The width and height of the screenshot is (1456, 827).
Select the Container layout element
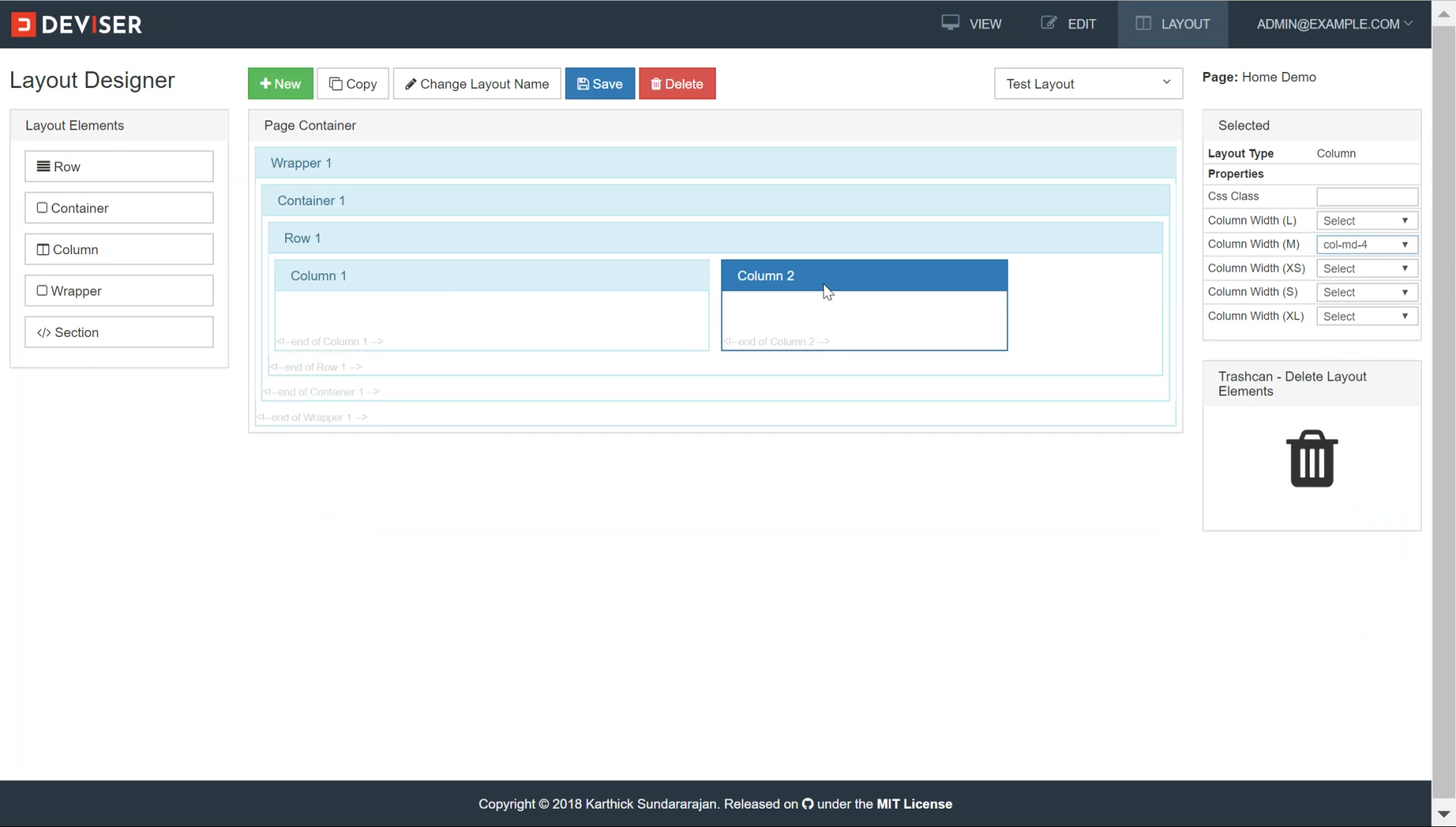click(x=119, y=208)
